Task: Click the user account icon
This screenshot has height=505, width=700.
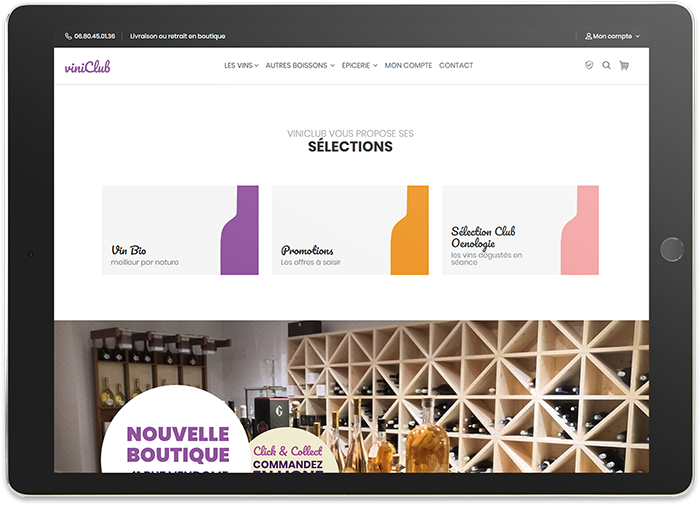Action: click(588, 36)
